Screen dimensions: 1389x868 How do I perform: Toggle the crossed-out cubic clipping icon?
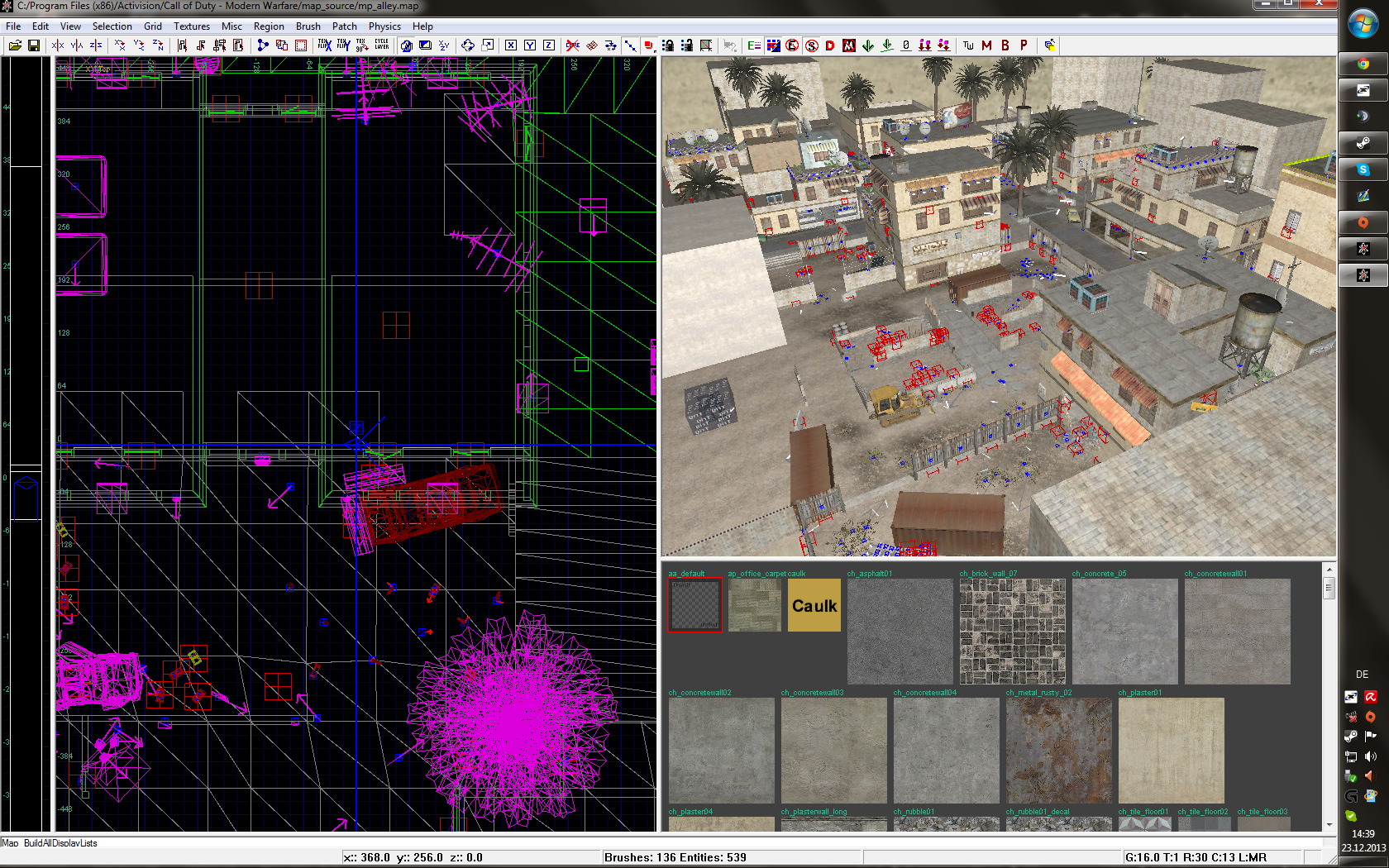tap(572, 45)
